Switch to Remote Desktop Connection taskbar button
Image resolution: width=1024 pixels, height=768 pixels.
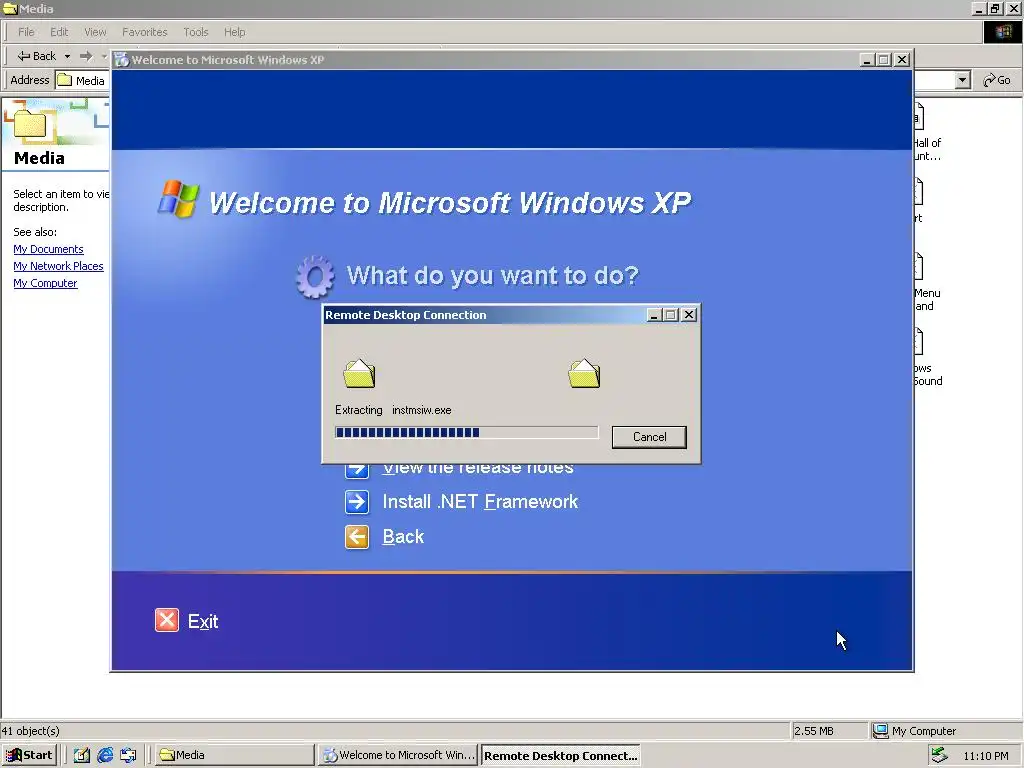pyautogui.click(x=560, y=756)
